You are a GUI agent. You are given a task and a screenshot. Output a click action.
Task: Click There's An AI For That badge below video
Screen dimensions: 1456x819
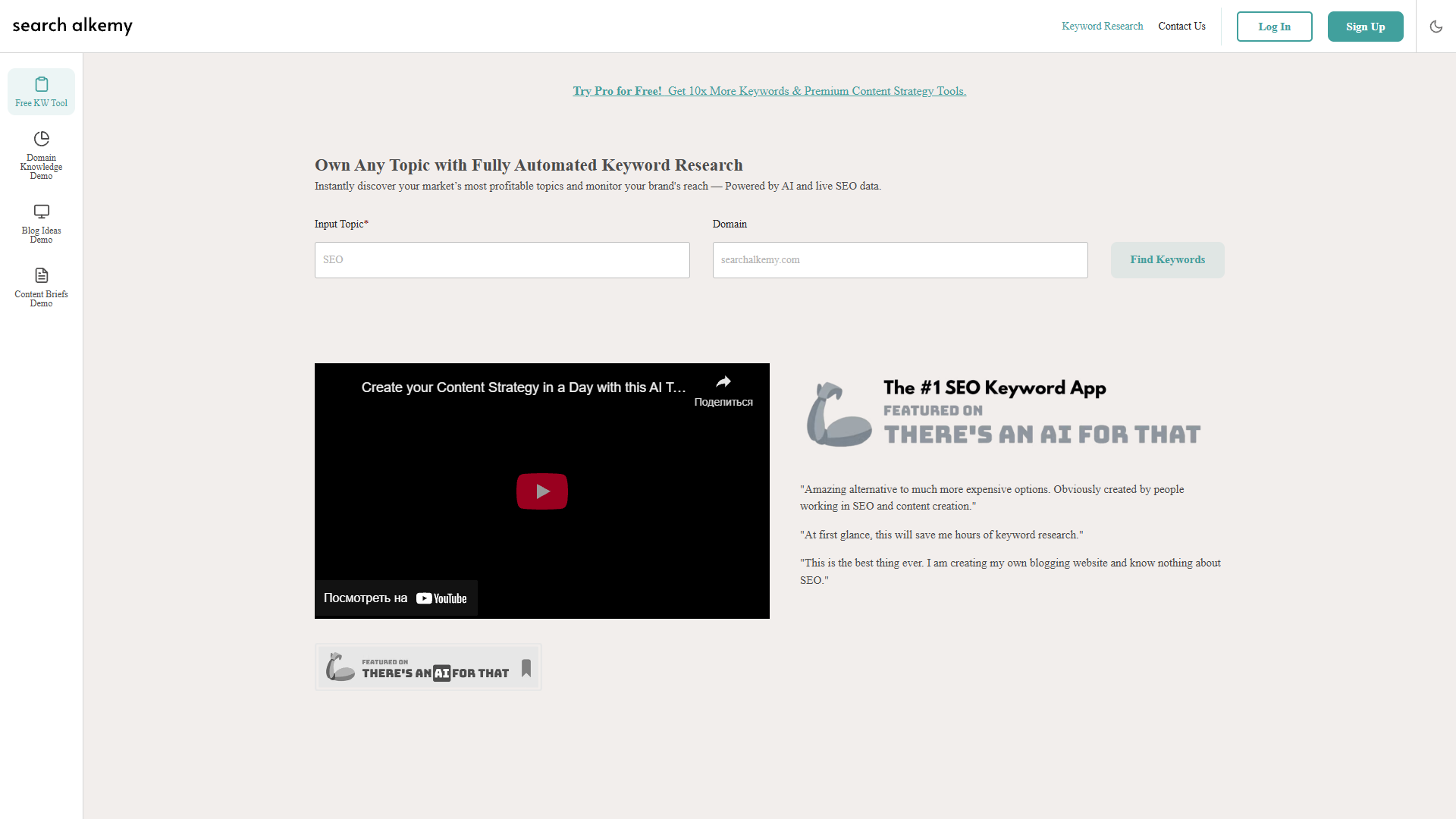pos(428,667)
